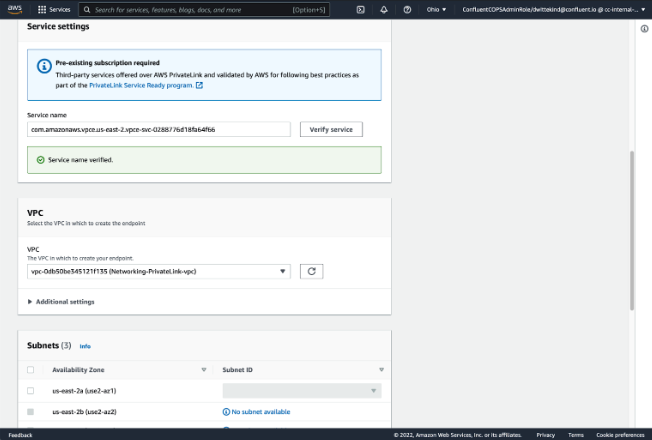
Task: Open subnet ID dropdown for us-east-2a
Action: (302, 391)
